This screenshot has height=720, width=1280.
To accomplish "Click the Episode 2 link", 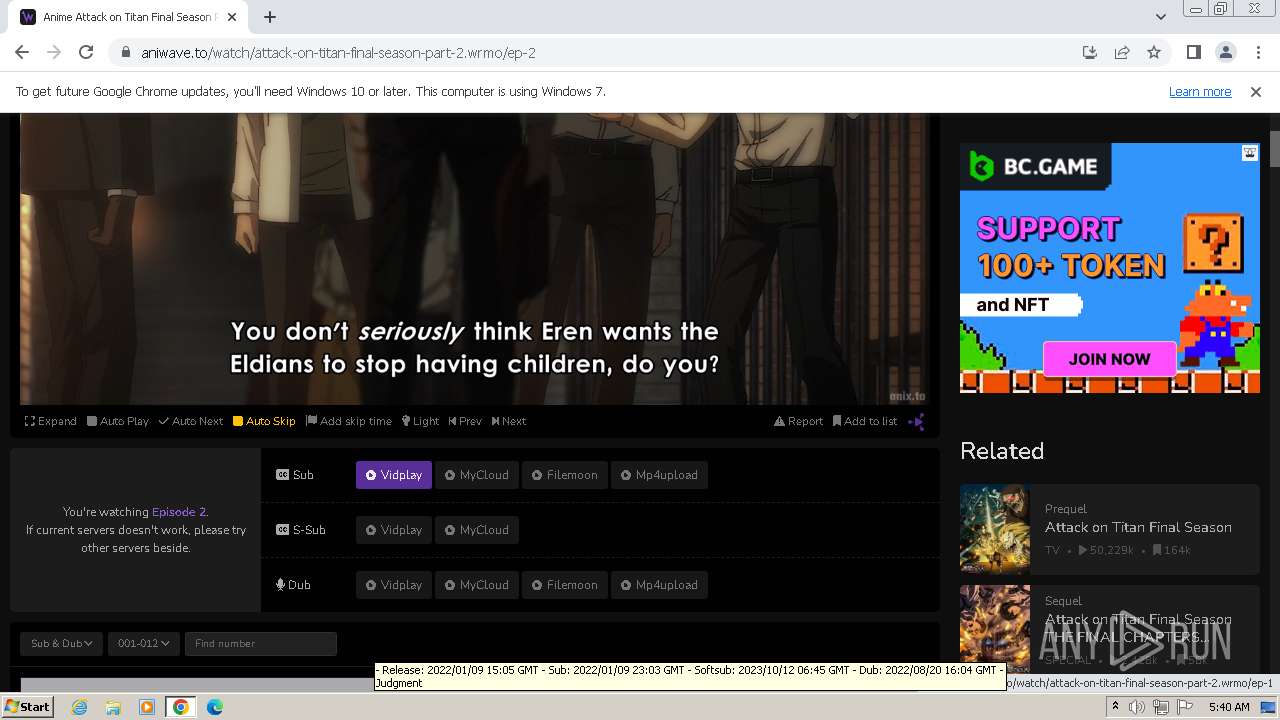I will tap(179, 512).
